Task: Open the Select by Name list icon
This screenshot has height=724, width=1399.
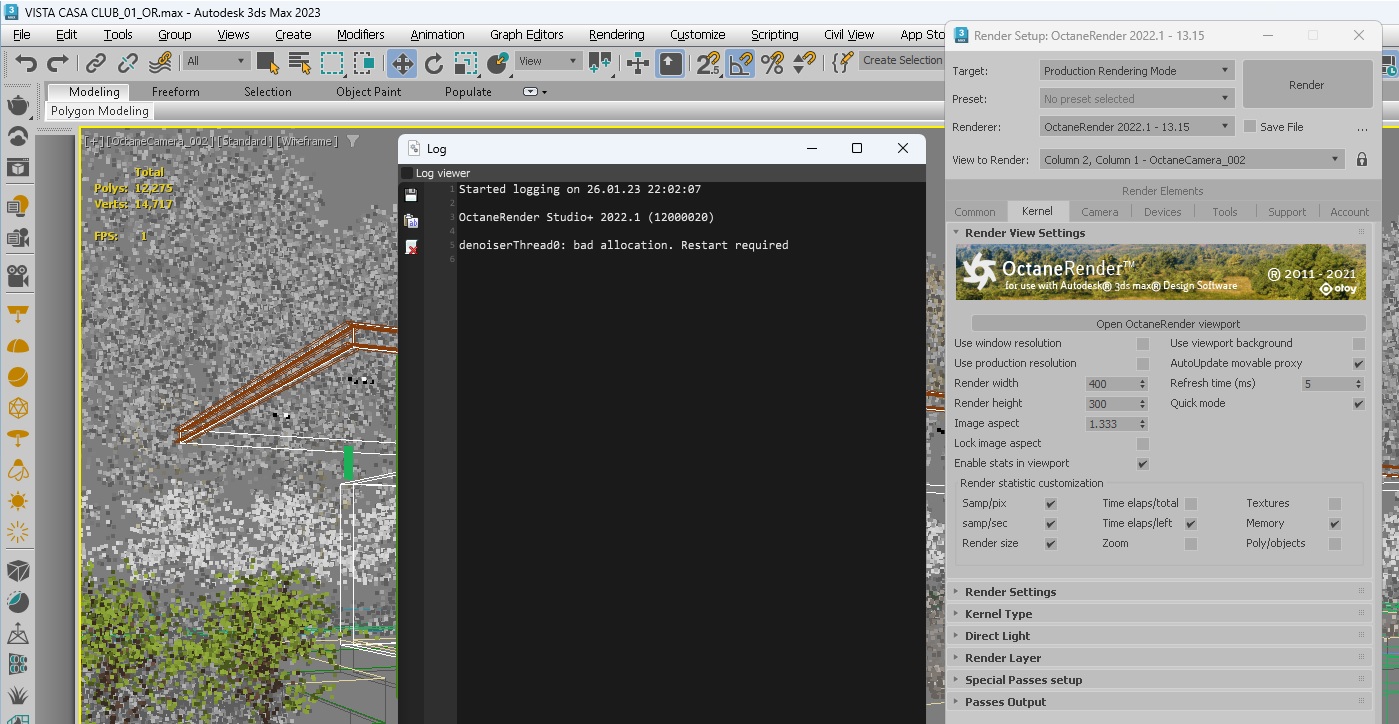Action: tap(299, 63)
